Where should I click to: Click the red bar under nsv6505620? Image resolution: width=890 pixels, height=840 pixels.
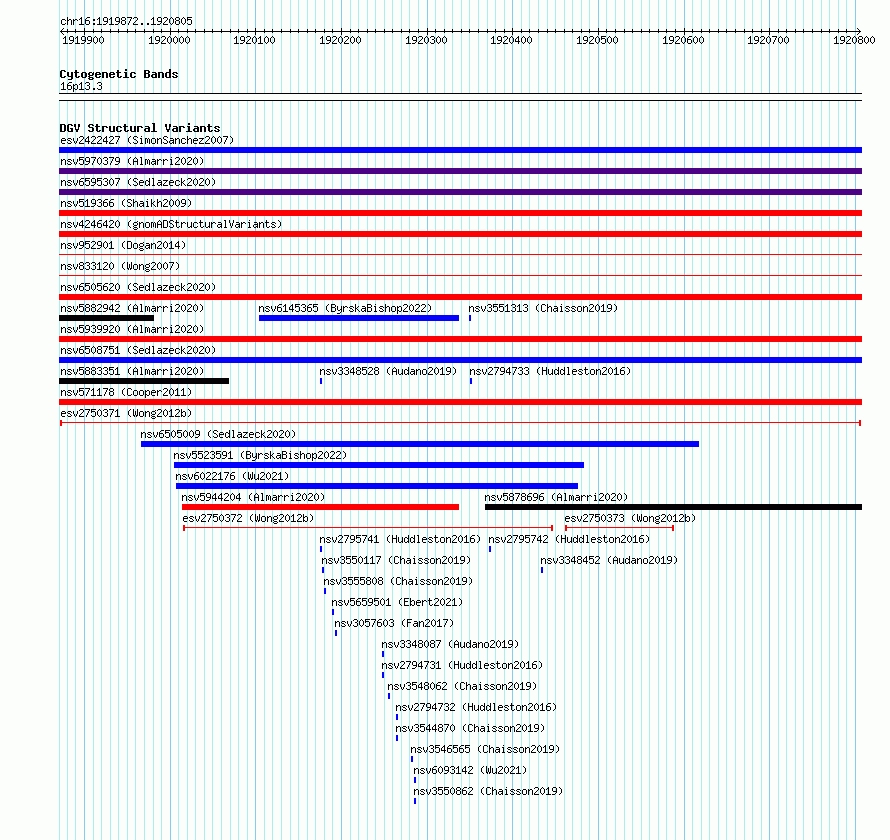point(460,297)
